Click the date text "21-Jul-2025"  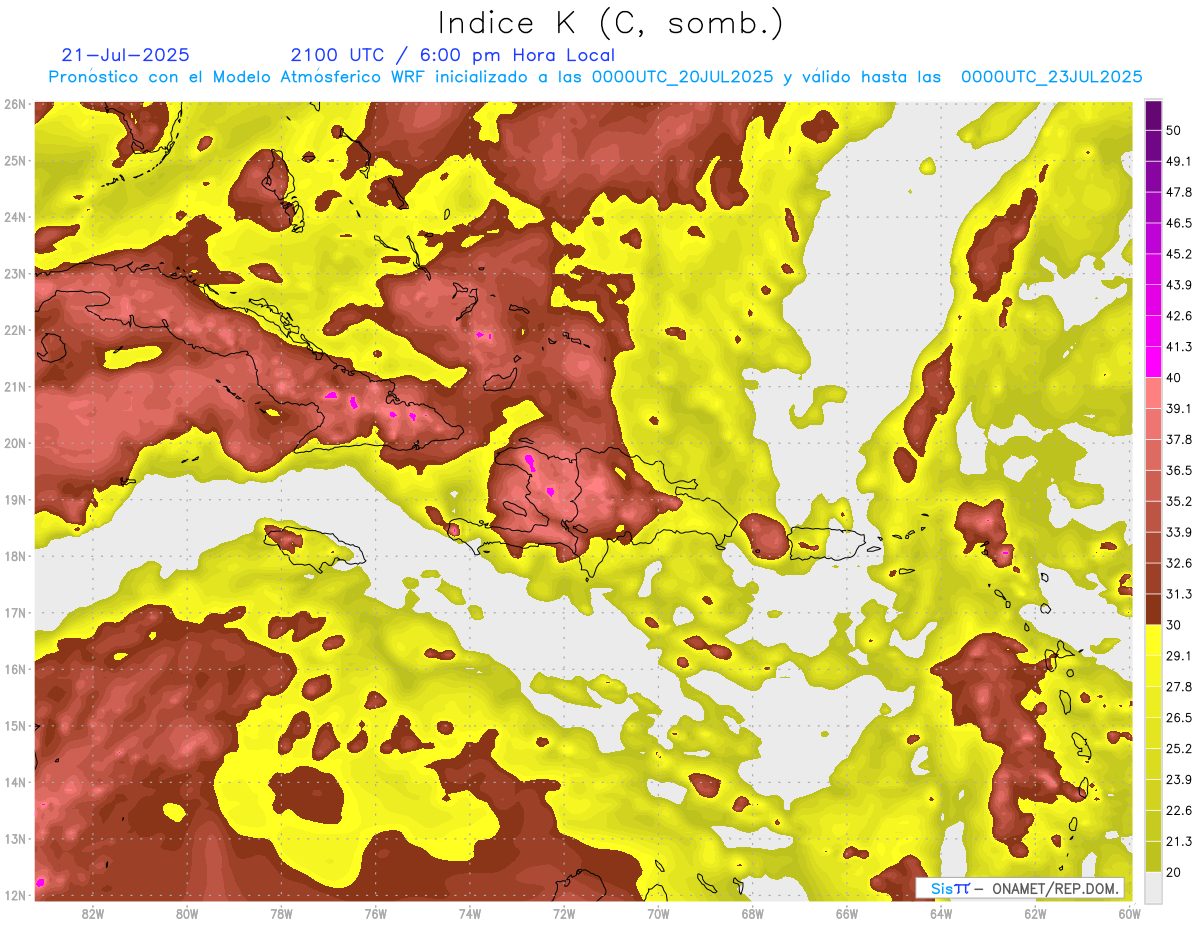point(125,55)
